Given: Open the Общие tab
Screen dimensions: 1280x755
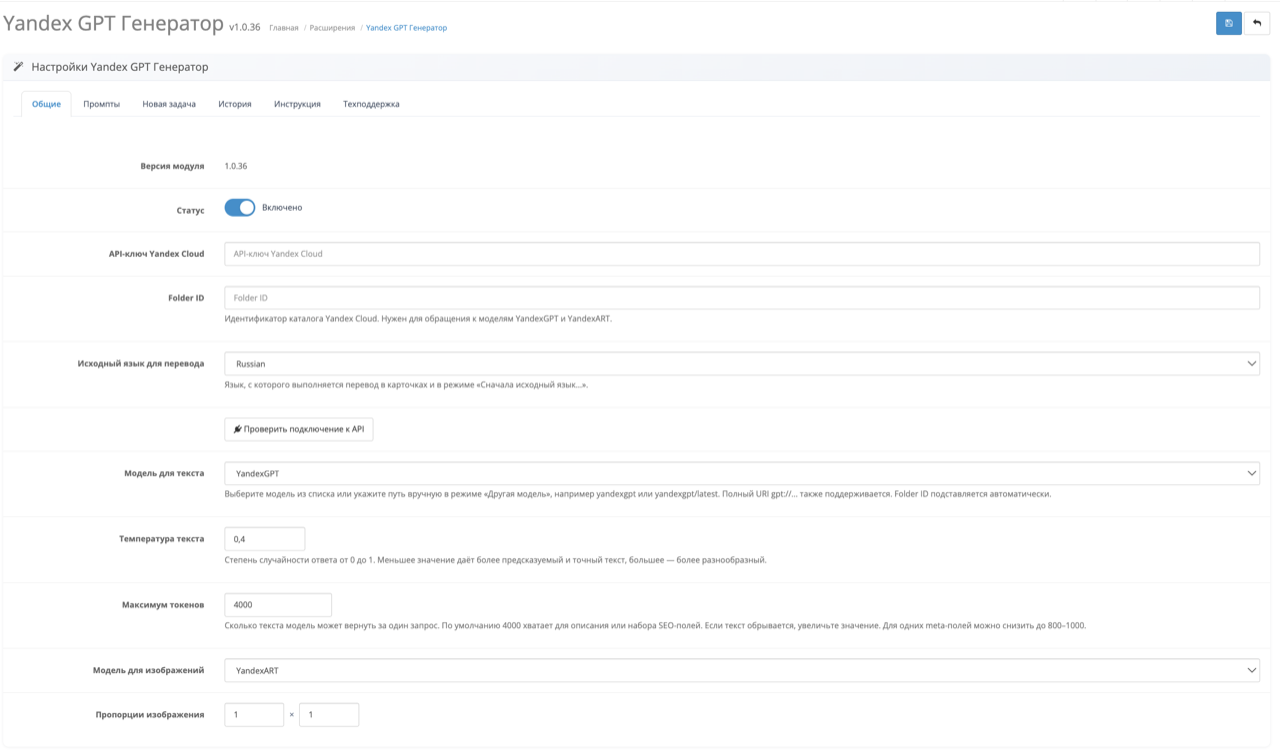Looking at the screenshot, I should tap(46, 104).
